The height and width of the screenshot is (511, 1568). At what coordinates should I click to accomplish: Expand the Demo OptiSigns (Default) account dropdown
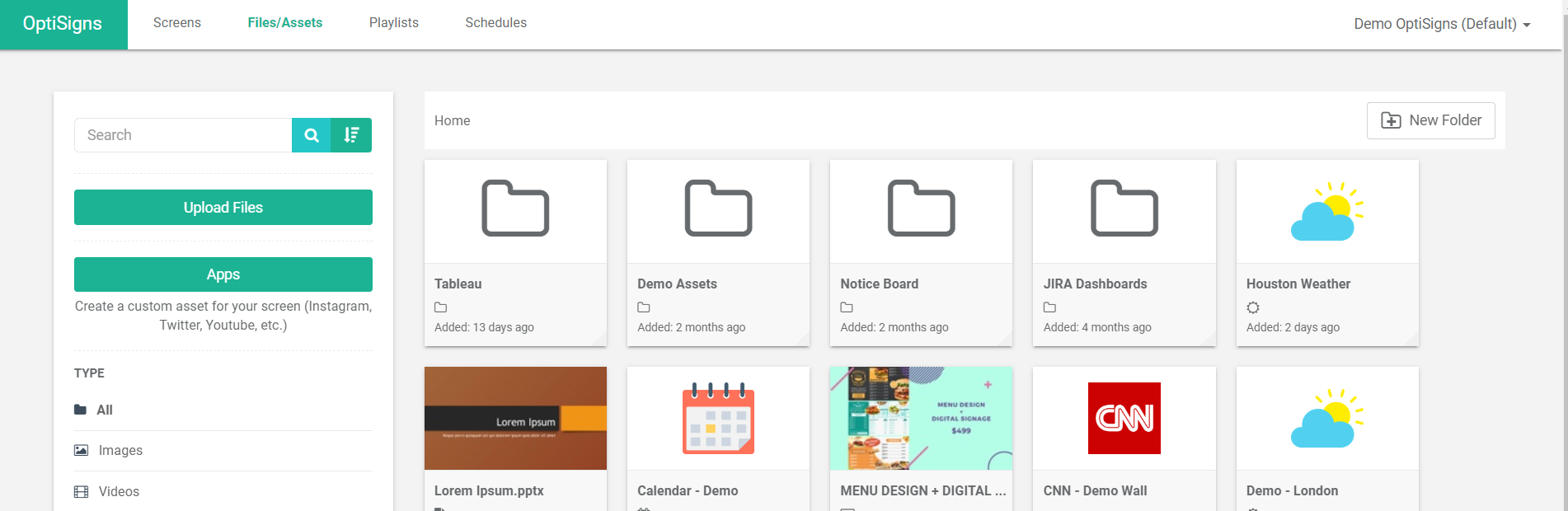(x=1442, y=24)
